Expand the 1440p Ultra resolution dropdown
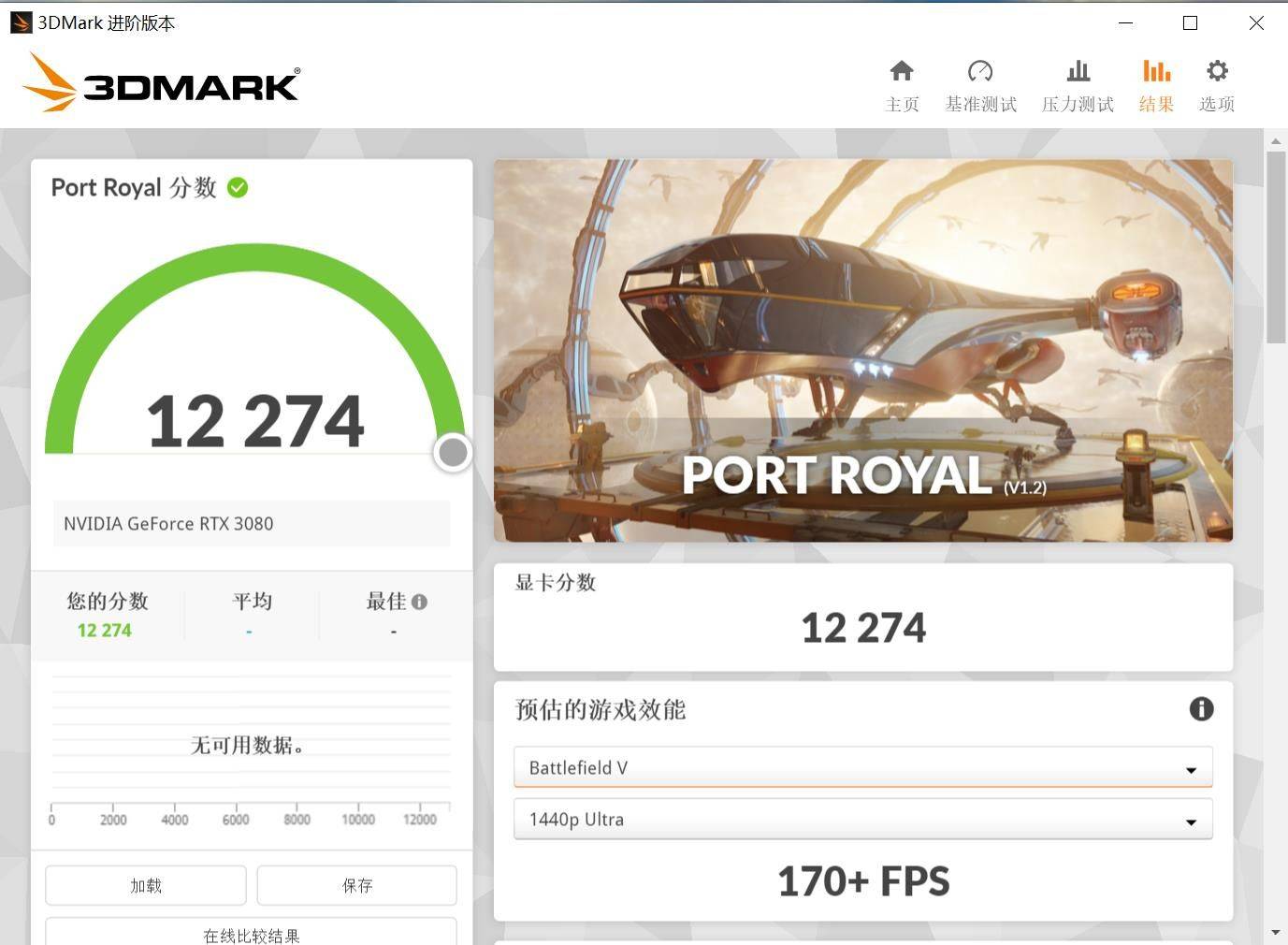1288x945 pixels. coord(863,819)
